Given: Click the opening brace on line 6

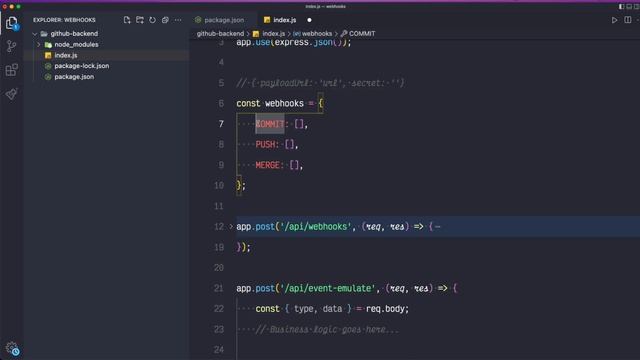Looking at the screenshot, I should [x=320, y=103].
